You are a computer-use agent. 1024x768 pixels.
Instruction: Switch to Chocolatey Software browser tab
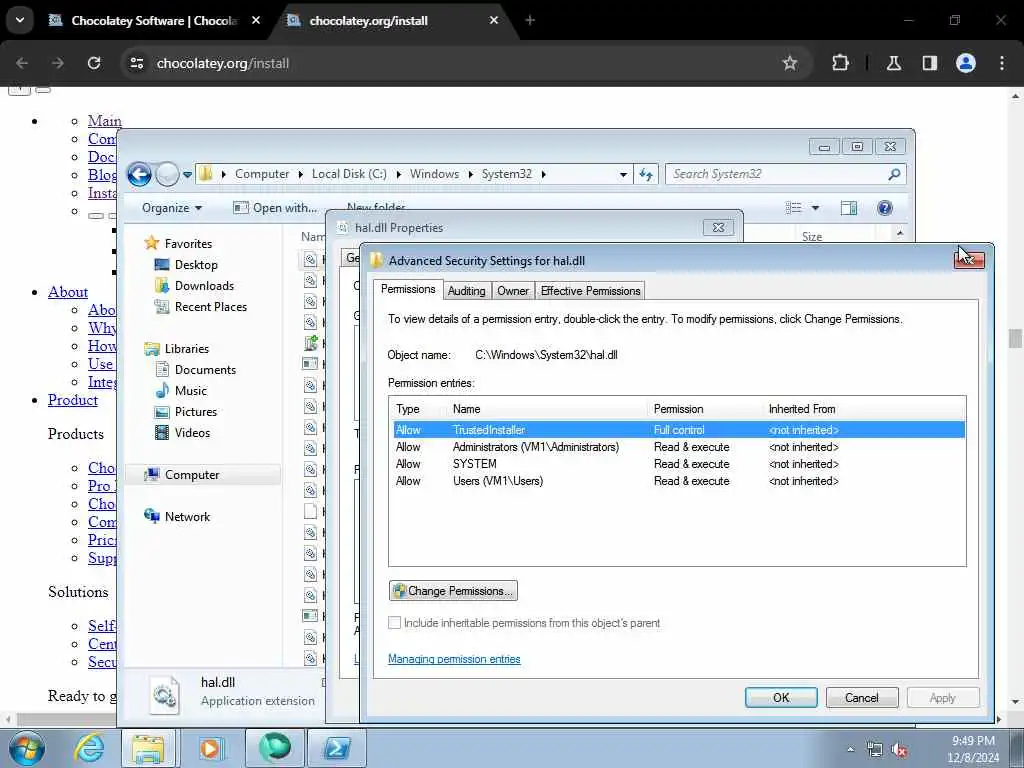coord(153,21)
